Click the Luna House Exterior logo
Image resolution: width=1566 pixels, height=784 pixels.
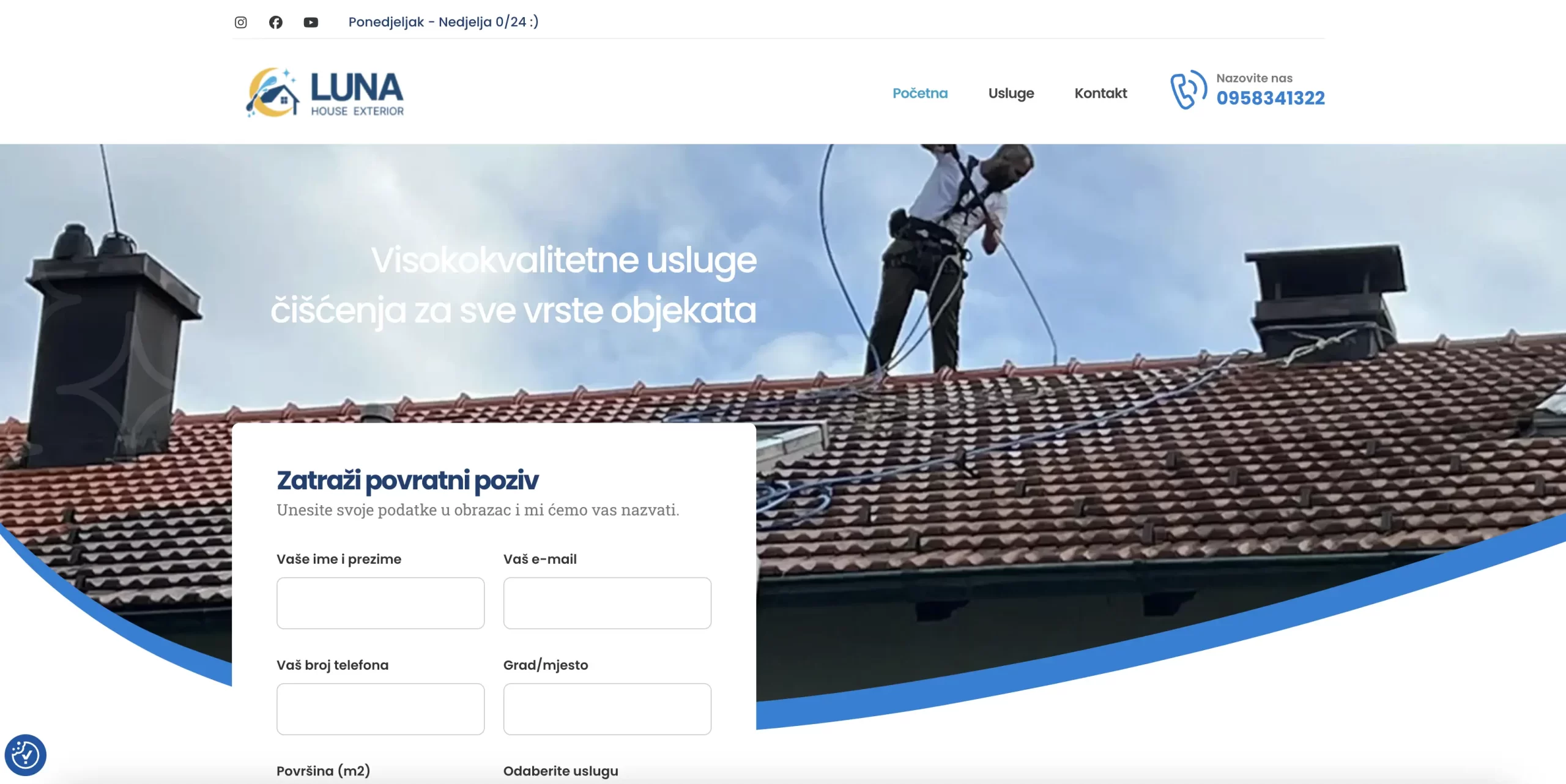click(x=325, y=92)
